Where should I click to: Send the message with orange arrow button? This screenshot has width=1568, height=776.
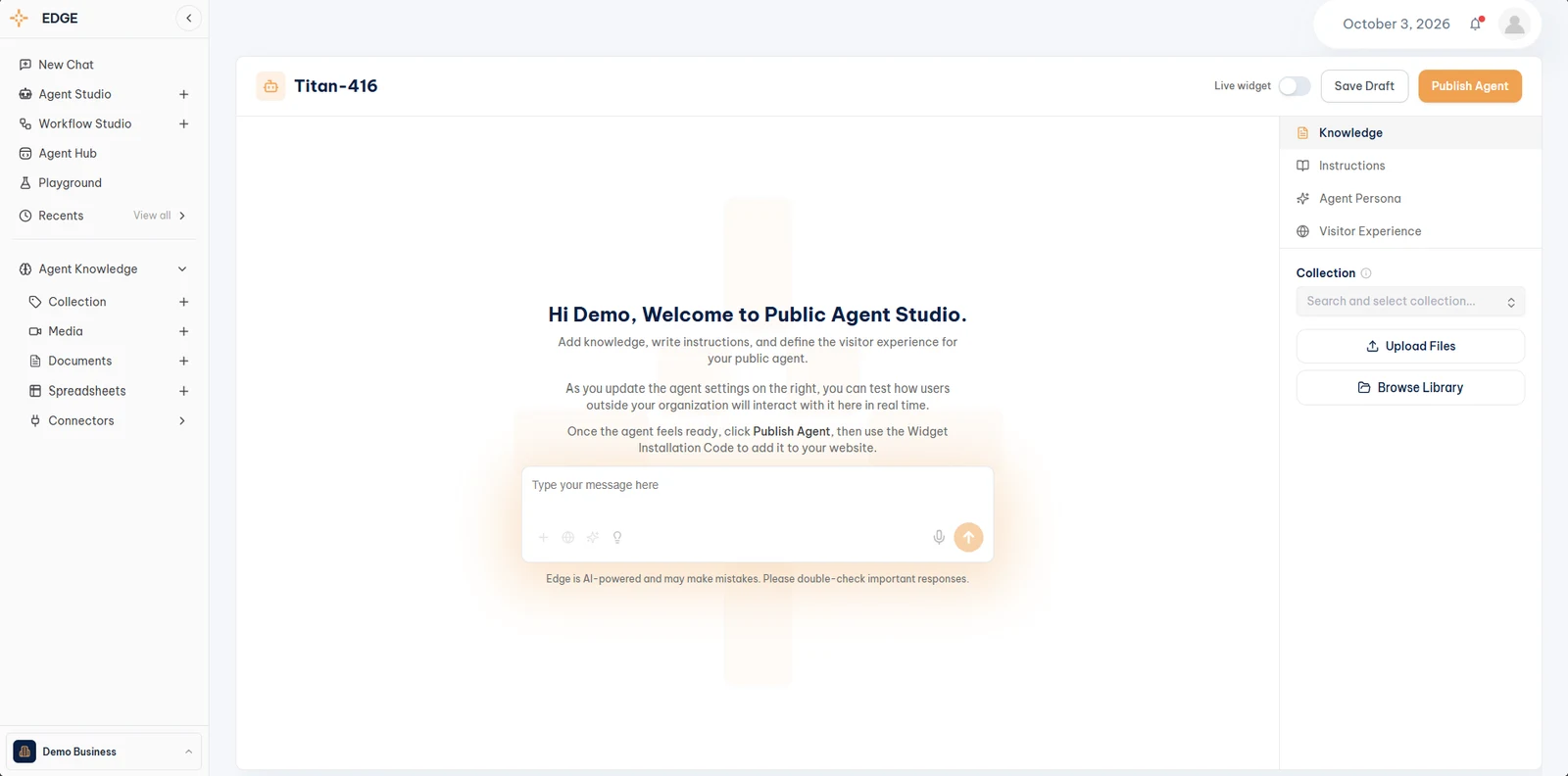[968, 537]
